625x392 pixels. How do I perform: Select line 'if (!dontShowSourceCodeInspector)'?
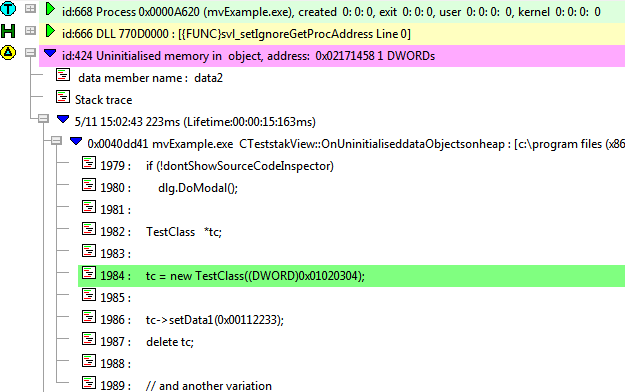click(x=217, y=165)
